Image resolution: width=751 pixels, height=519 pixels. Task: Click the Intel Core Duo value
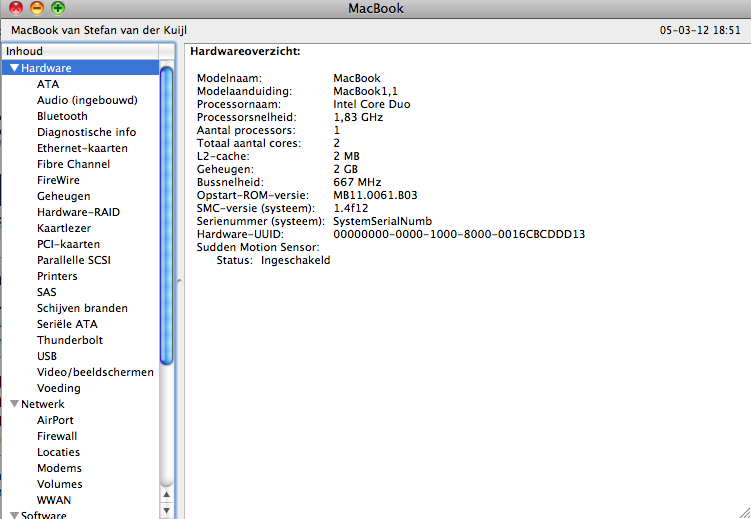372,104
